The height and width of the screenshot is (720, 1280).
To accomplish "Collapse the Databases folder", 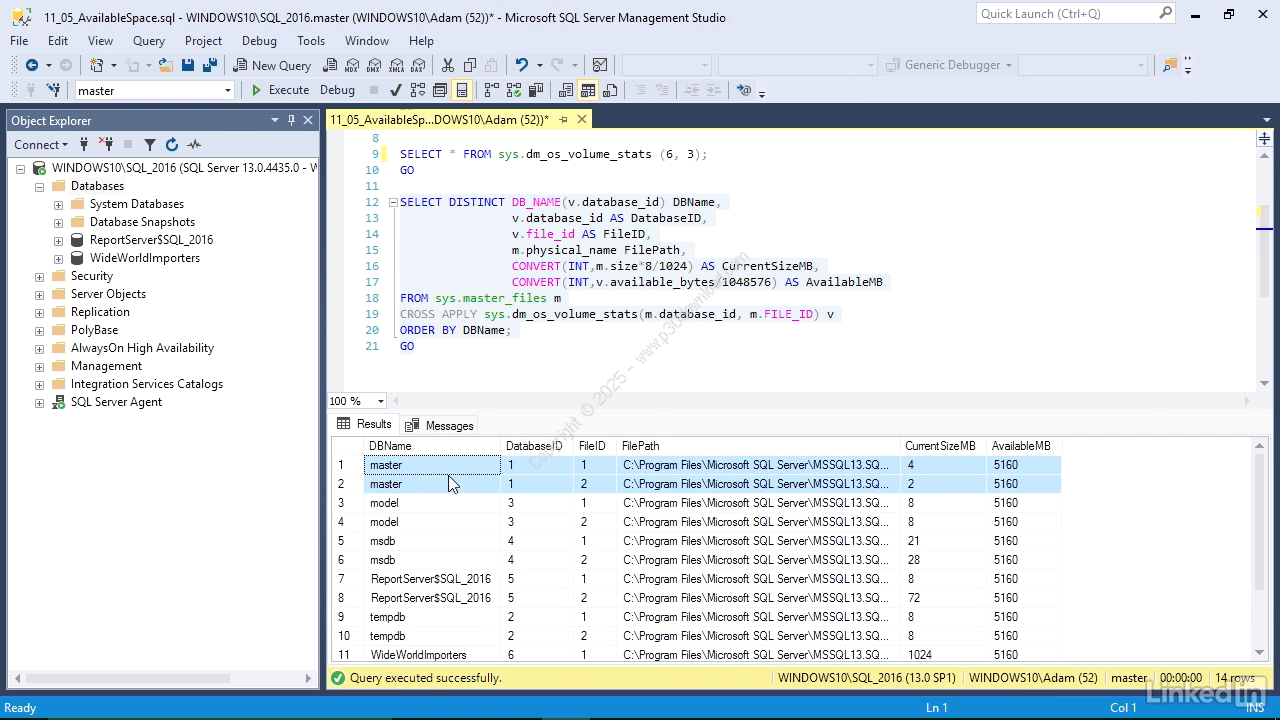I will point(39,186).
